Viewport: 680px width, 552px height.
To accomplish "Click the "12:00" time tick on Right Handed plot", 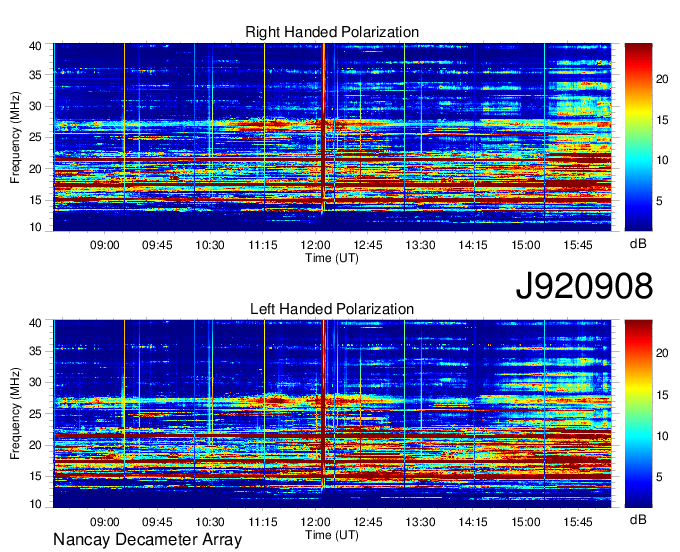I will 315,245.
